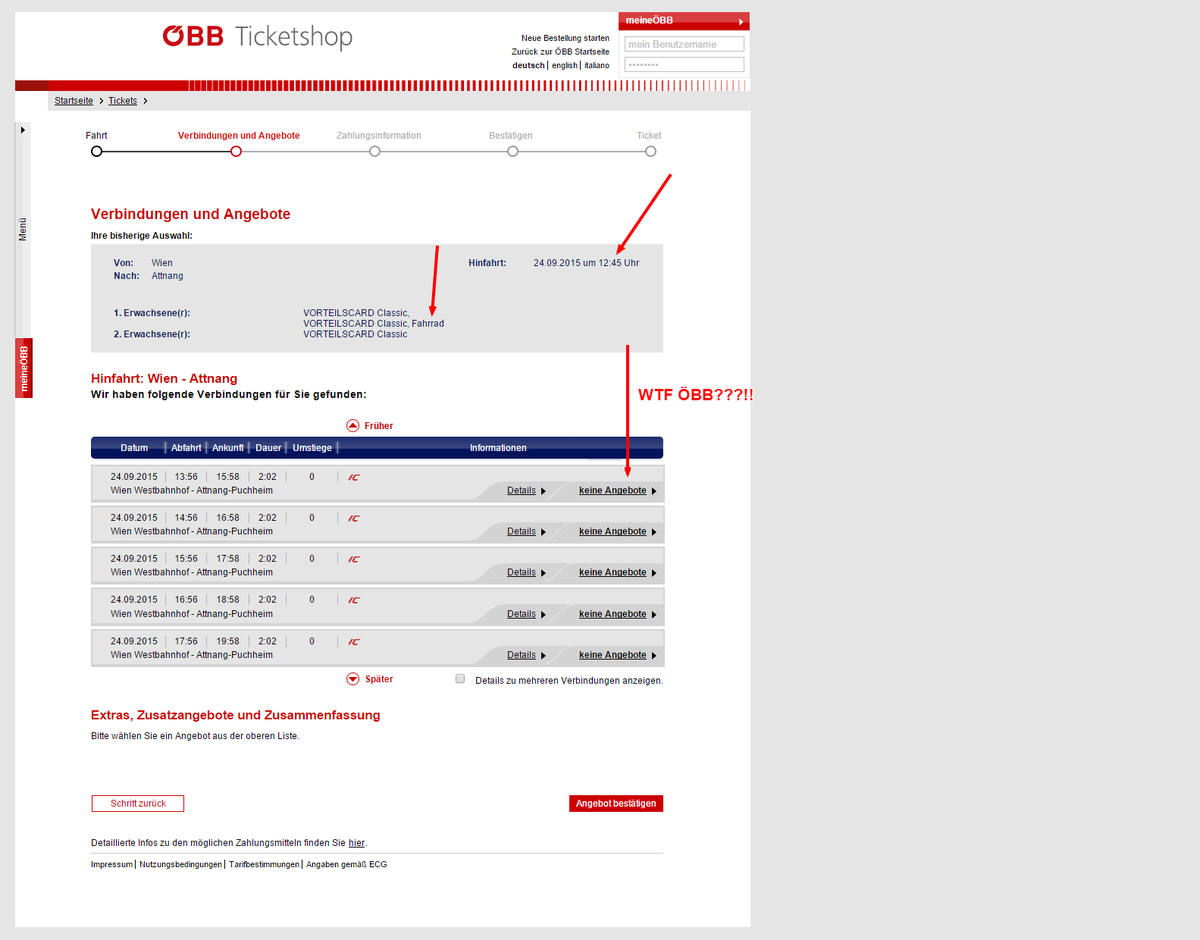Select the Ticket step marker
The image size is (1200, 940).
(x=651, y=151)
